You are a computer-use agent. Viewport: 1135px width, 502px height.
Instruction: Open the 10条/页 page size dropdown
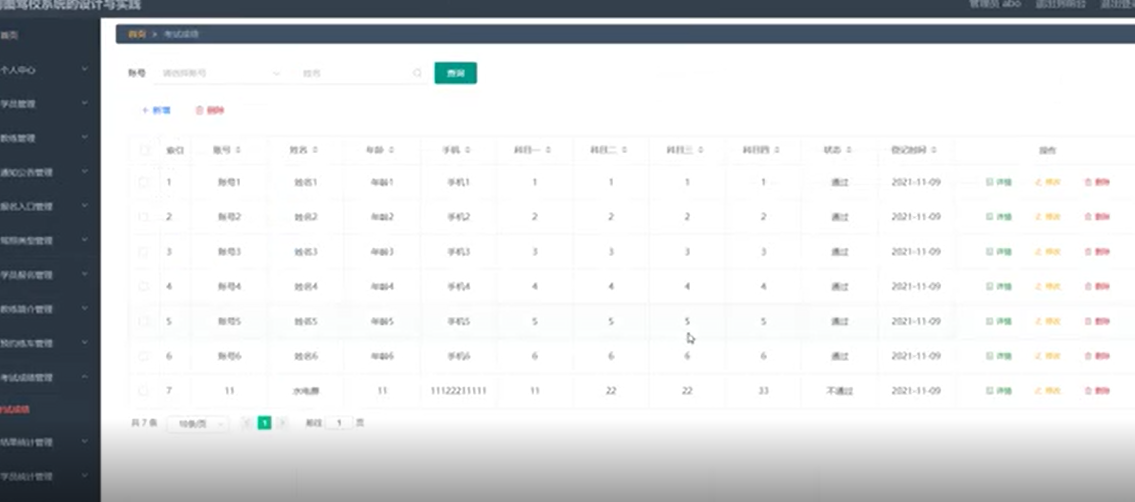(x=198, y=424)
